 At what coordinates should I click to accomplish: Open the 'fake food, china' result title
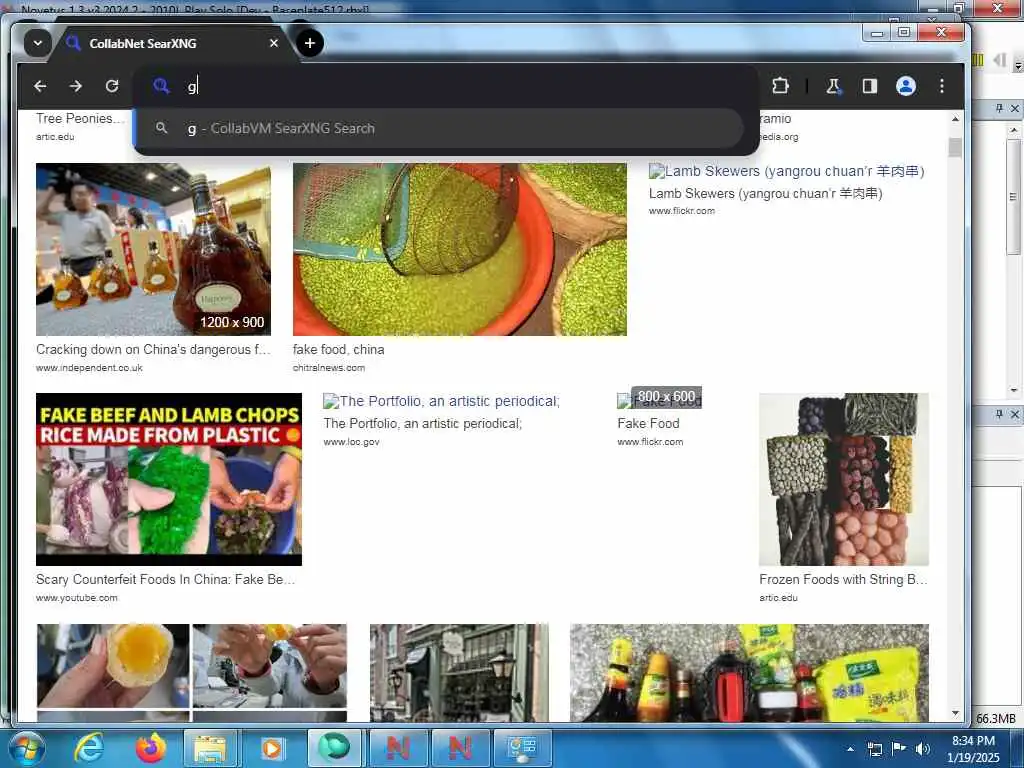pyautogui.click(x=338, y=349)
